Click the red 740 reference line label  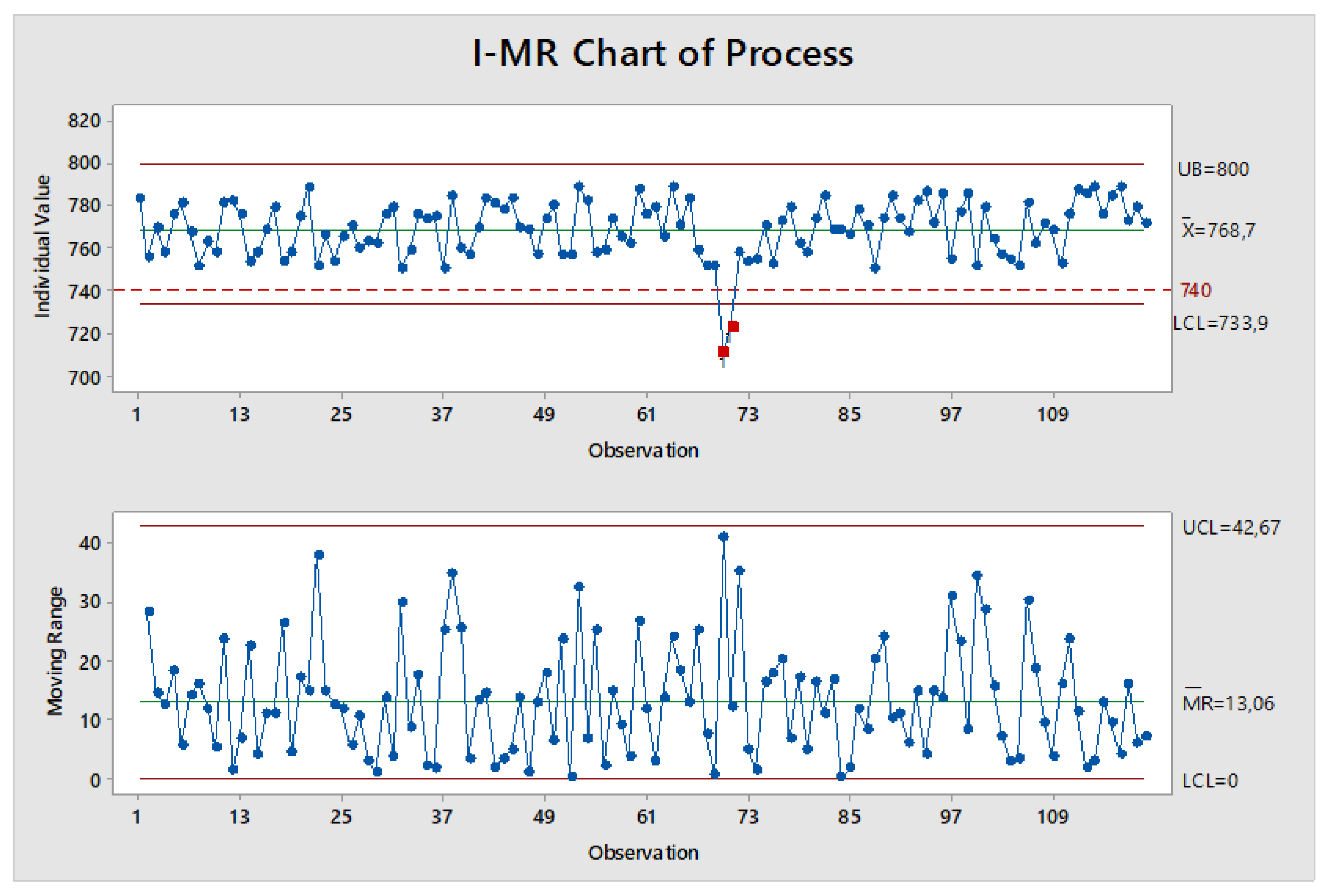[1195, 290]
